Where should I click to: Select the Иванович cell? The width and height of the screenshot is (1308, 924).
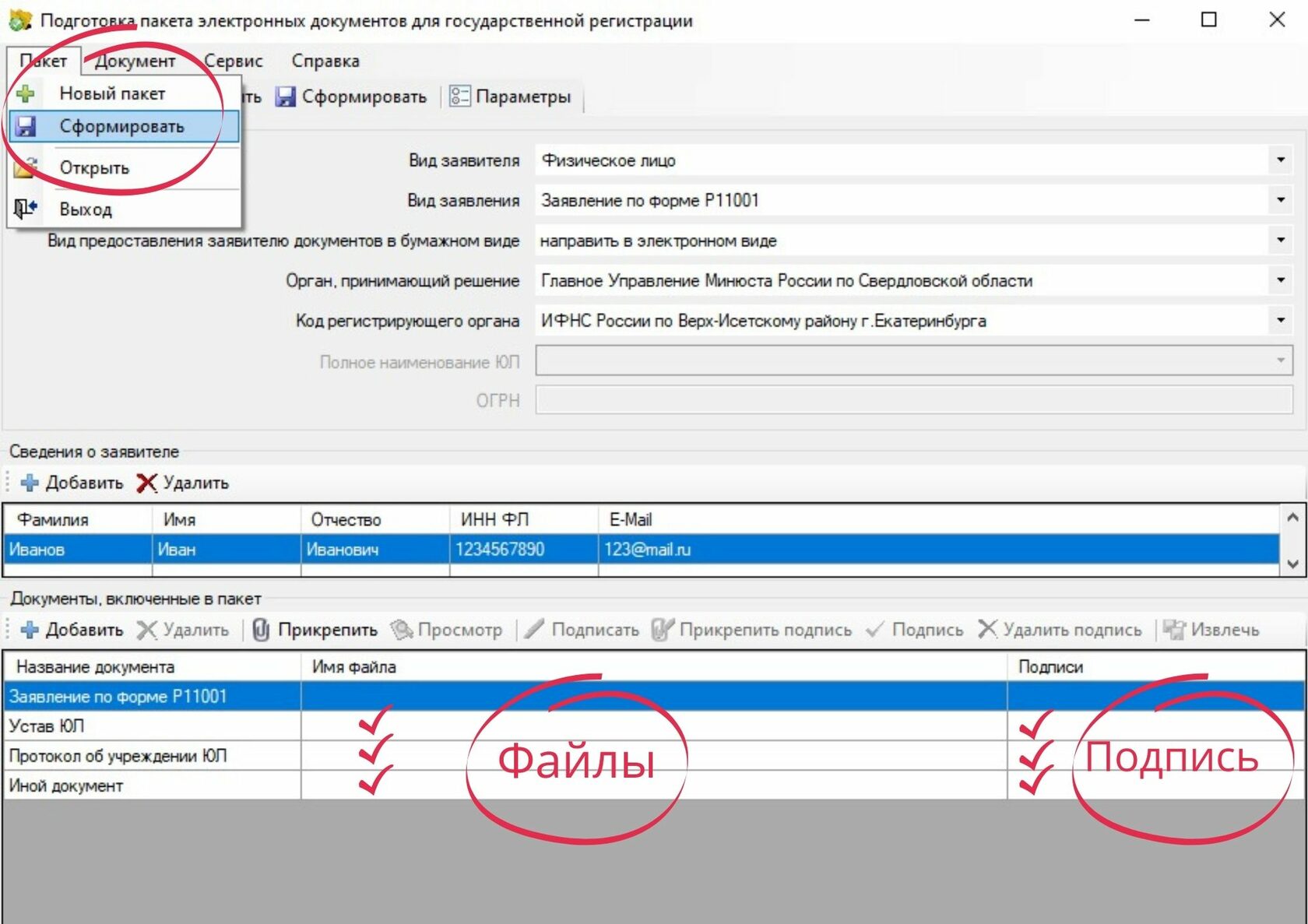(375, 549)
